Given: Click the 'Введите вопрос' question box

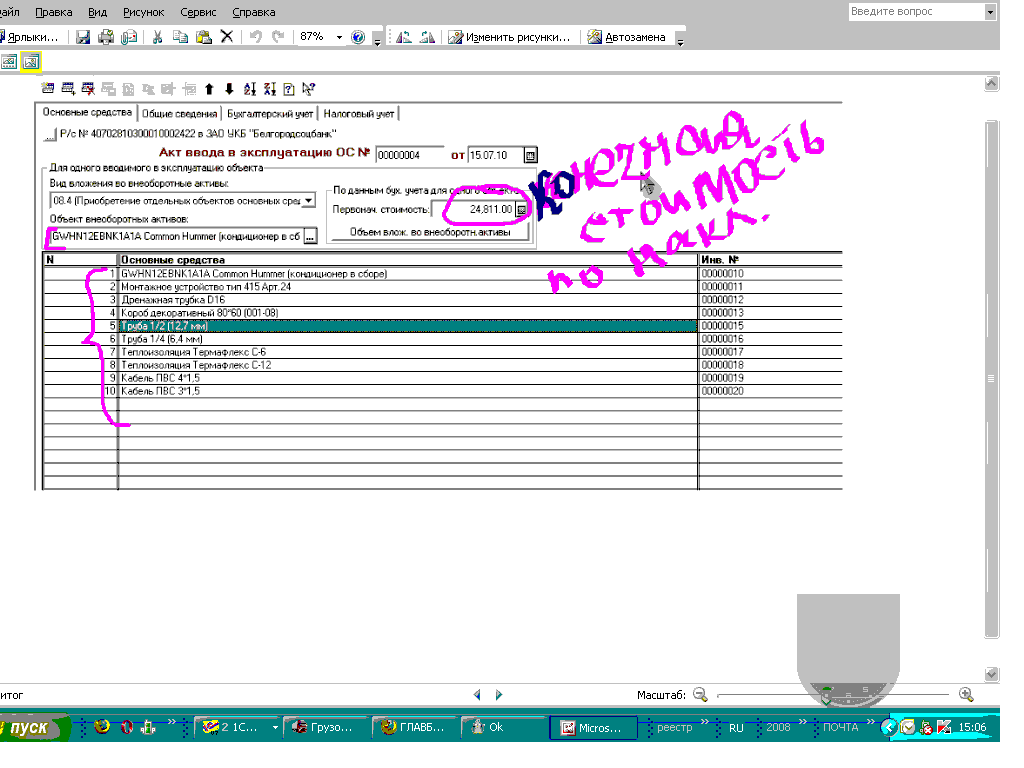Looking at the screenshot, I should point(916,12).
